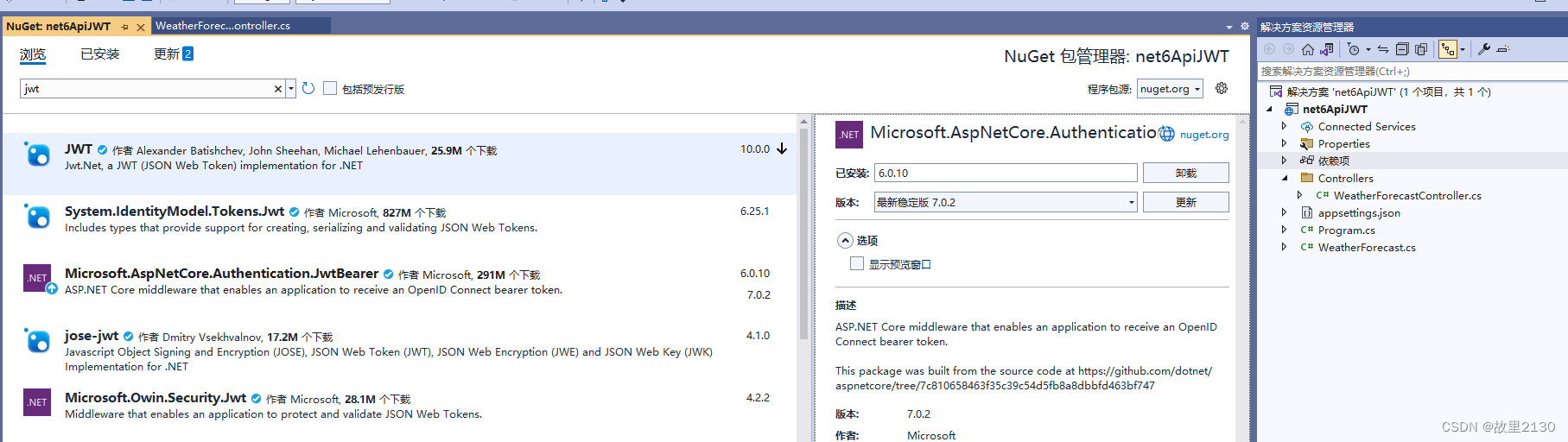Collapse the net6ApiJWT project node
Viewport: 1568px width, 442px height.
click(x=1269, y=109)
